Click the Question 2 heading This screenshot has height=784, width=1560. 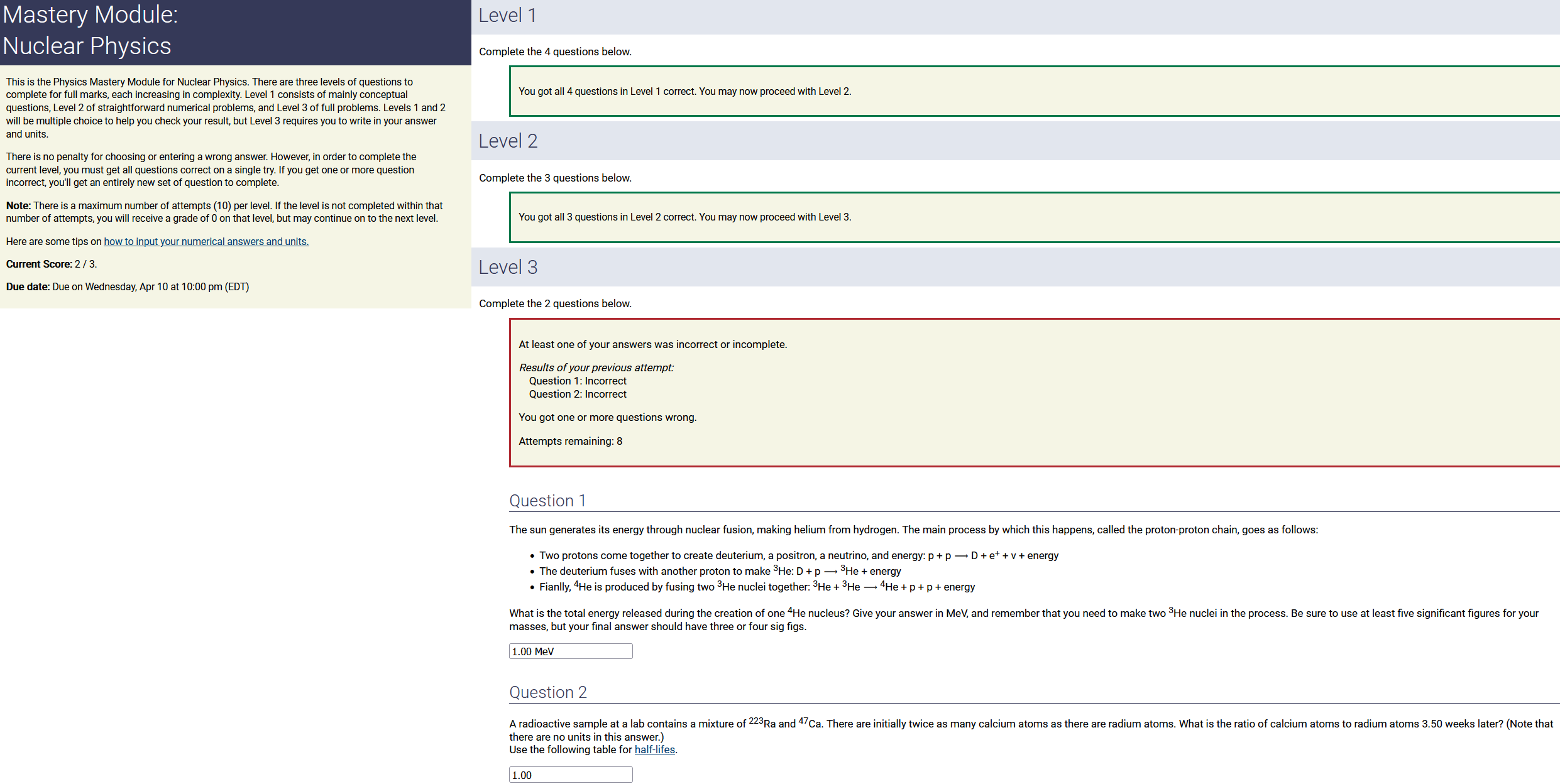pos(547,692)
